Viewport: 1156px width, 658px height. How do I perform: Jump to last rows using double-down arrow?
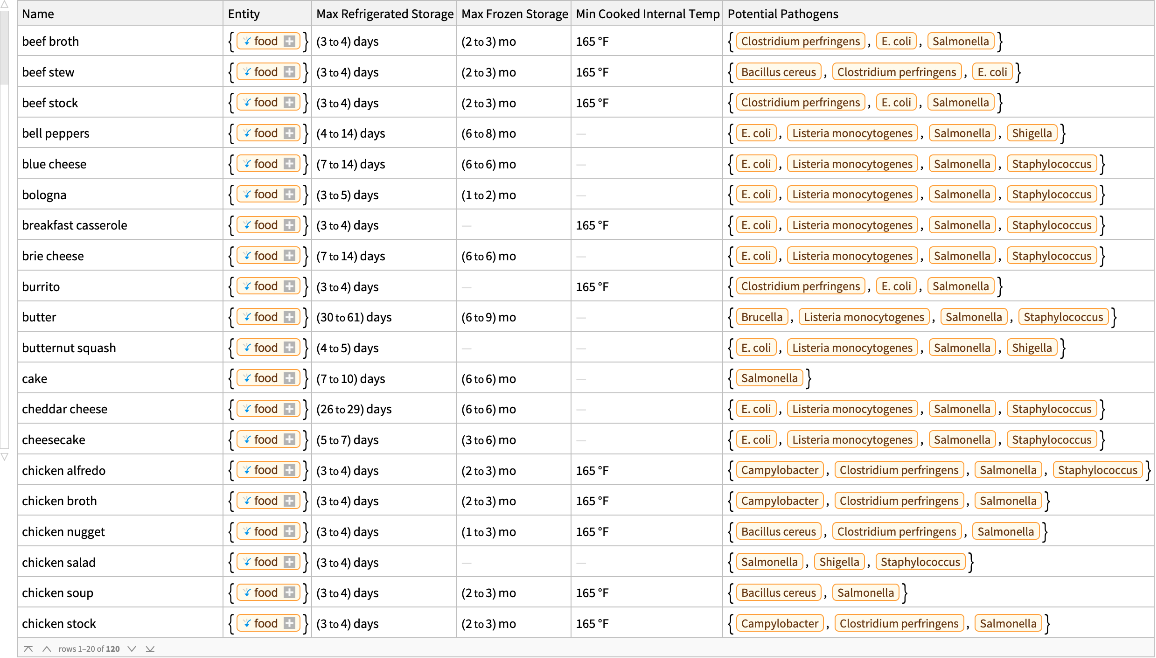click(150, 648)
